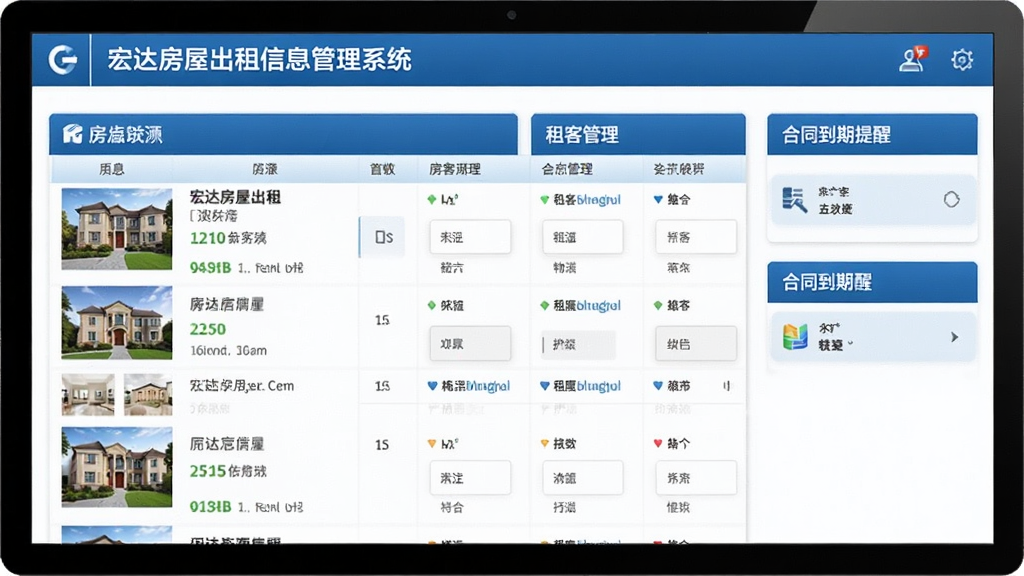Viewport: 1024px width, 576px height.
Task: Click the green value 013IB
Action: [x=210, y=507]
